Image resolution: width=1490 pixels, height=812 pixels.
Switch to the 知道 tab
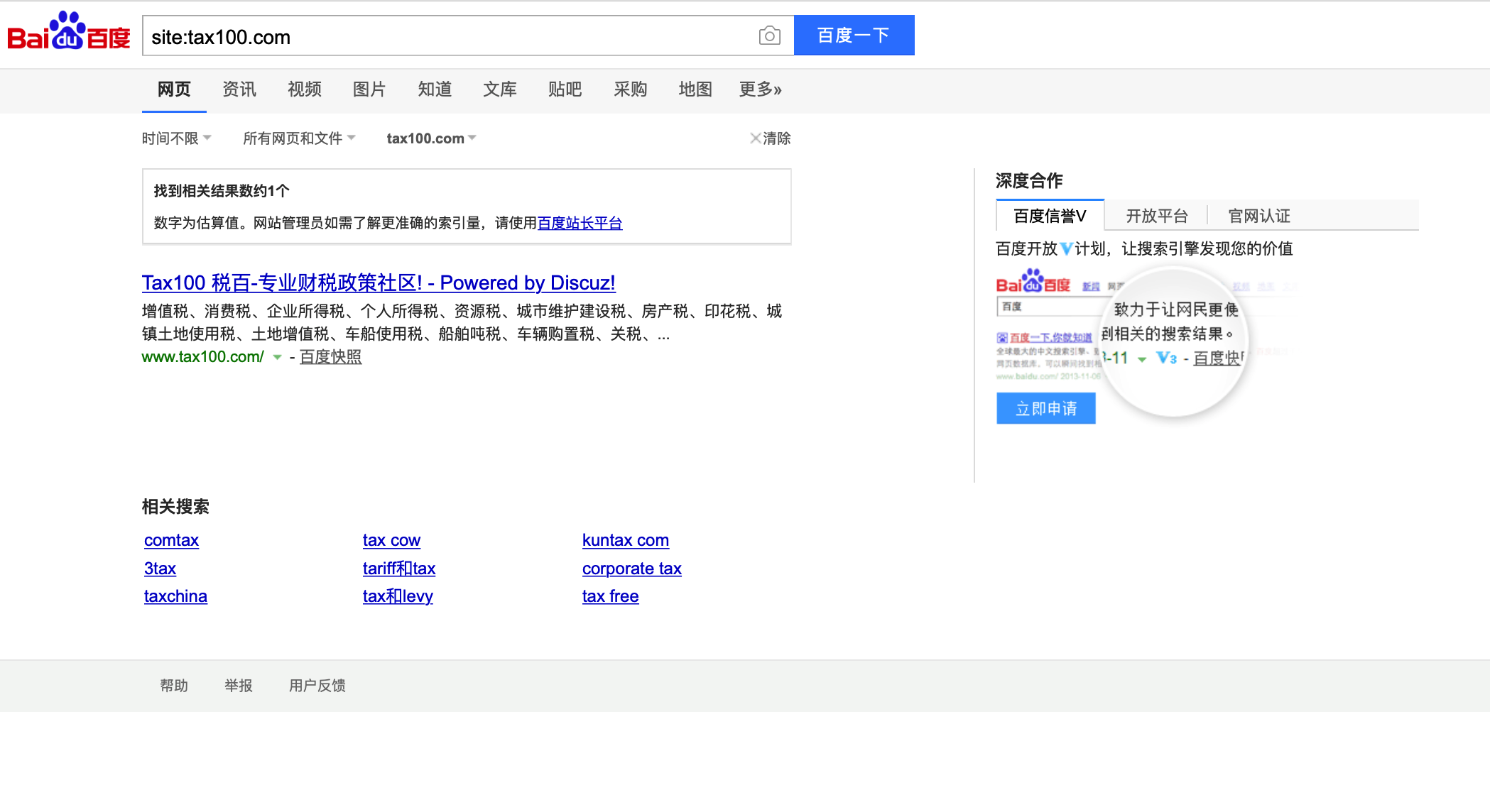point(435,89)
